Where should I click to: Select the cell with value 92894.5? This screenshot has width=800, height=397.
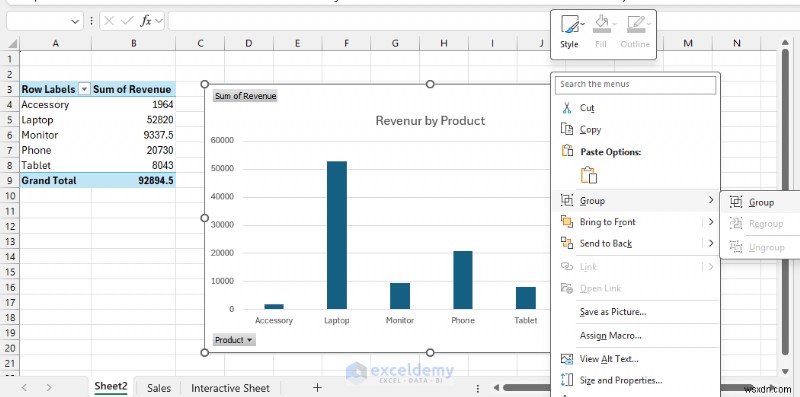pyautogui.click(x=134, y=180)
